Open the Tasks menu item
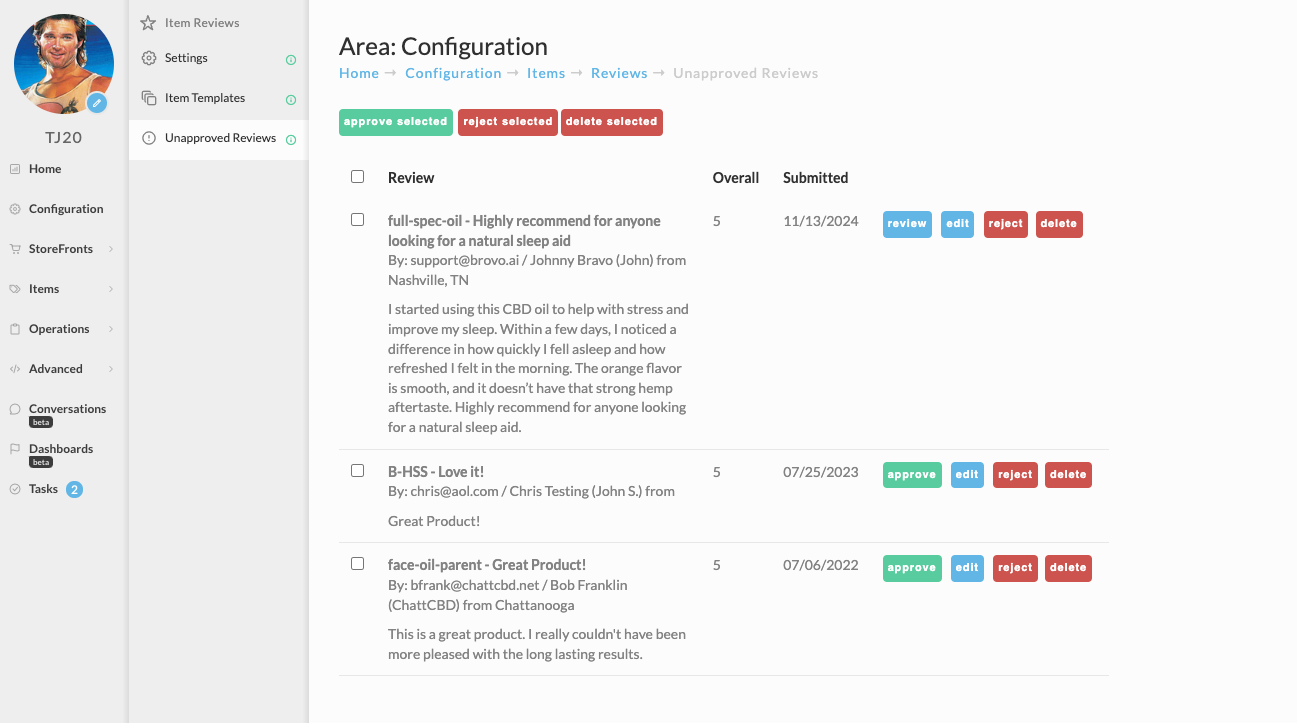 pyautogui.click(x=44, y=490)
